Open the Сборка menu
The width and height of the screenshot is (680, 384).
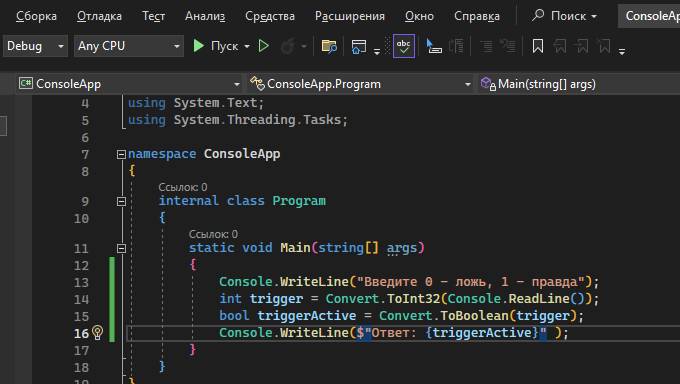(x=36, y=16)
